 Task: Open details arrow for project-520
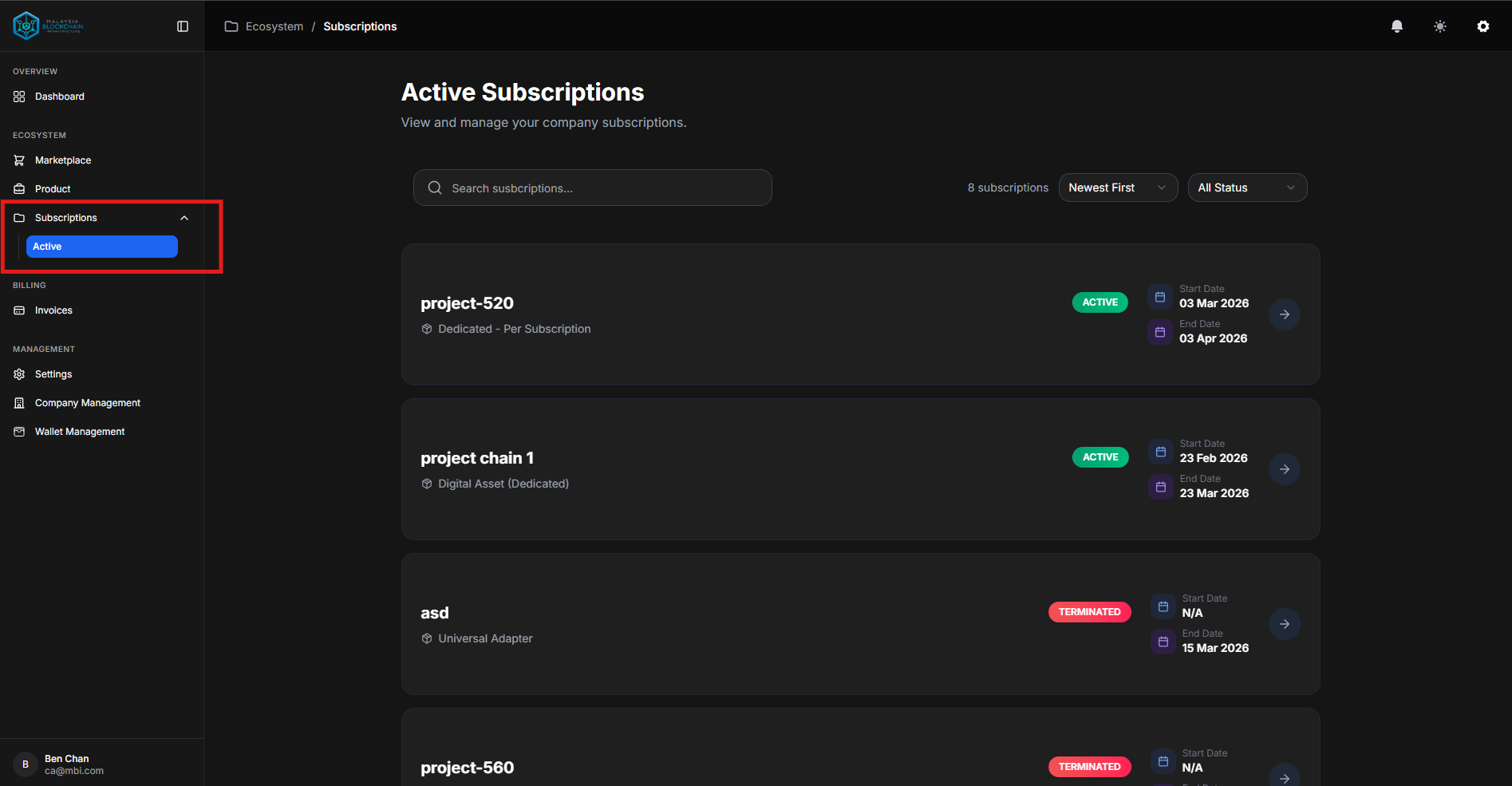tap(1284, 314)
